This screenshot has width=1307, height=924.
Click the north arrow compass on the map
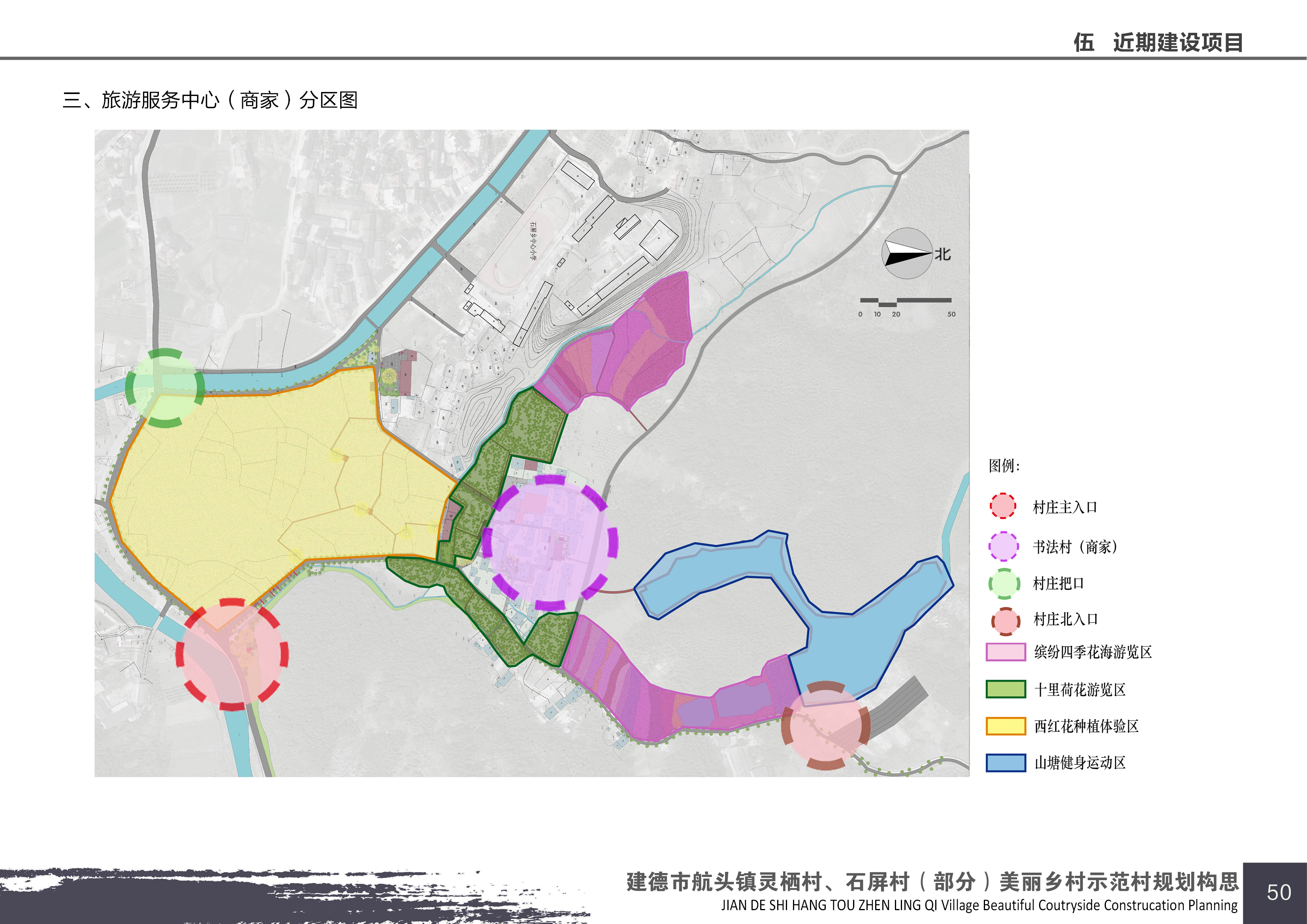(908, 254)
